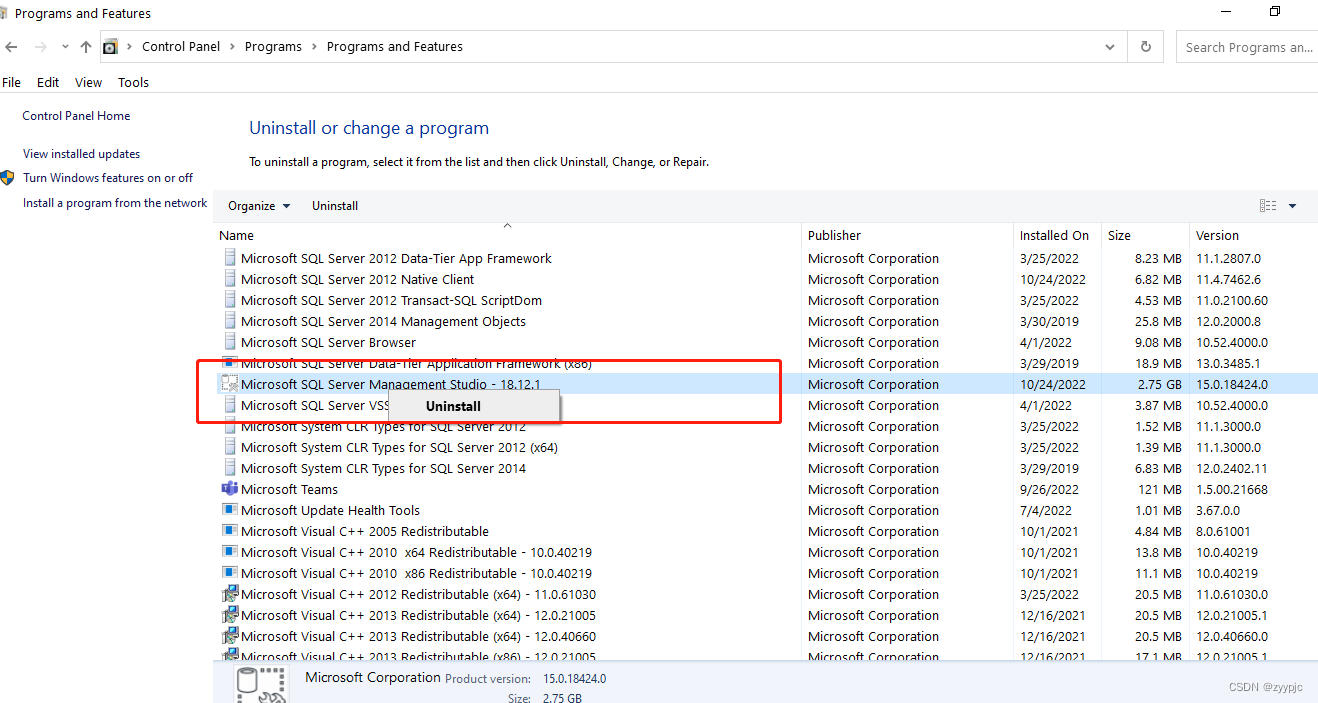Click the change view icon

click(1268, 206)
